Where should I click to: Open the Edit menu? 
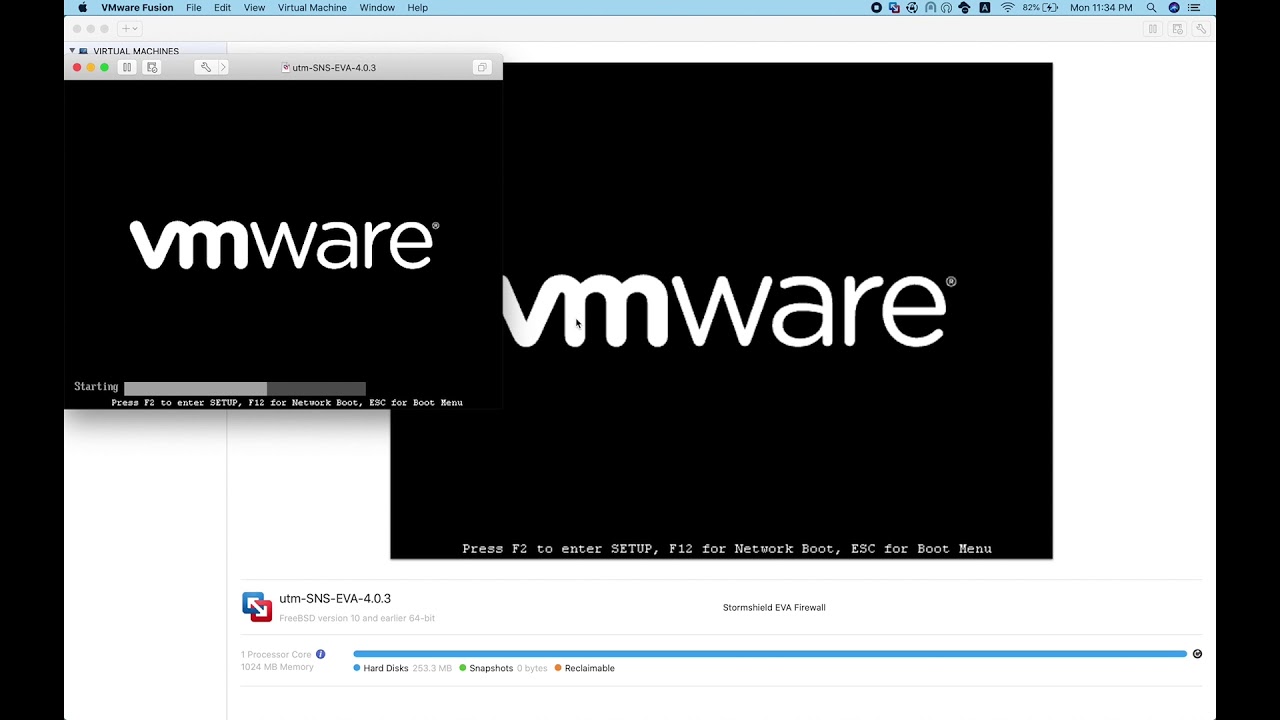click(x=223, y=8)
